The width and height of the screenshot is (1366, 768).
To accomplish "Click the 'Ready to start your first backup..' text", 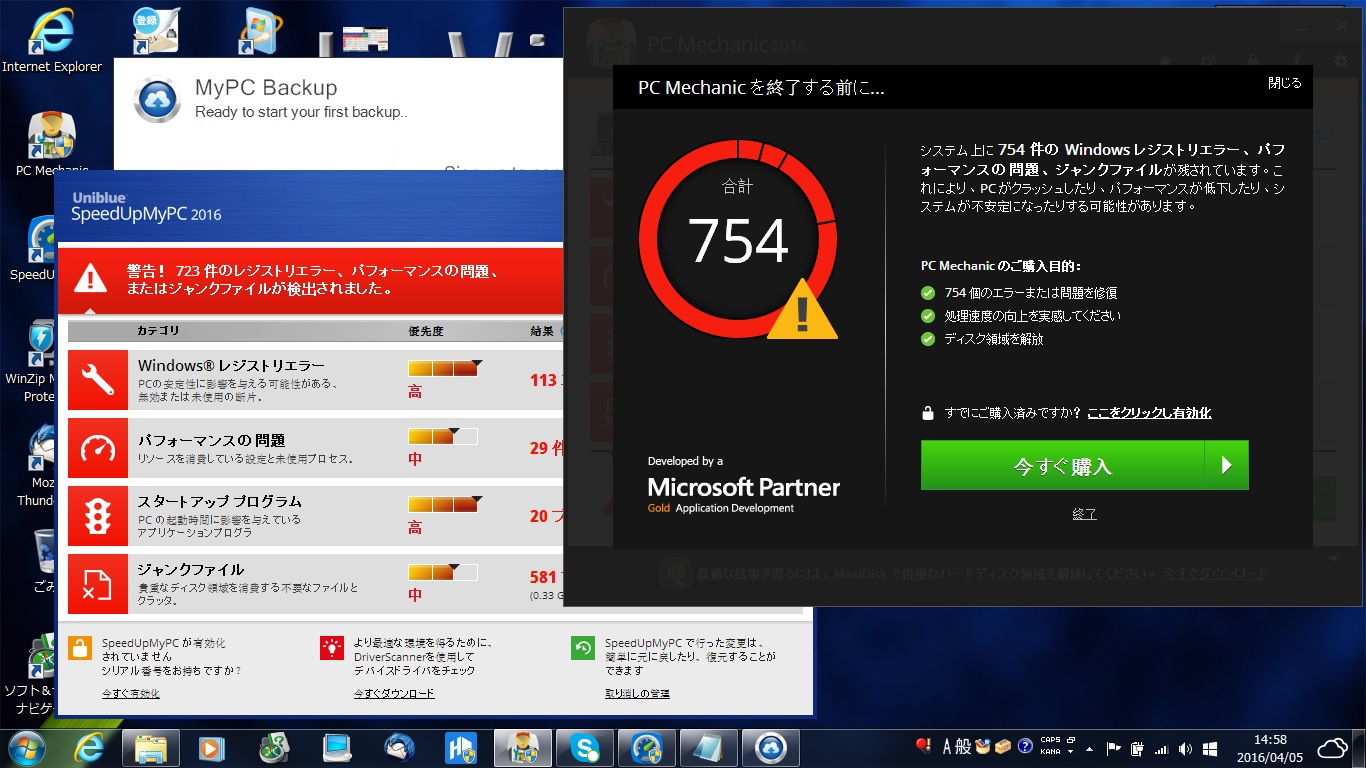I will click(301, 112).
